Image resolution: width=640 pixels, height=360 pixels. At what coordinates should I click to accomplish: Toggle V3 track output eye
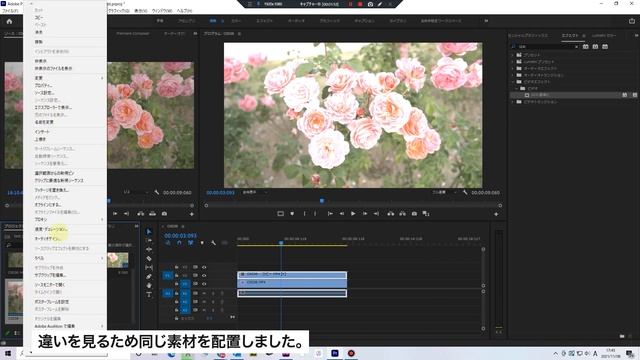point(204,267)
